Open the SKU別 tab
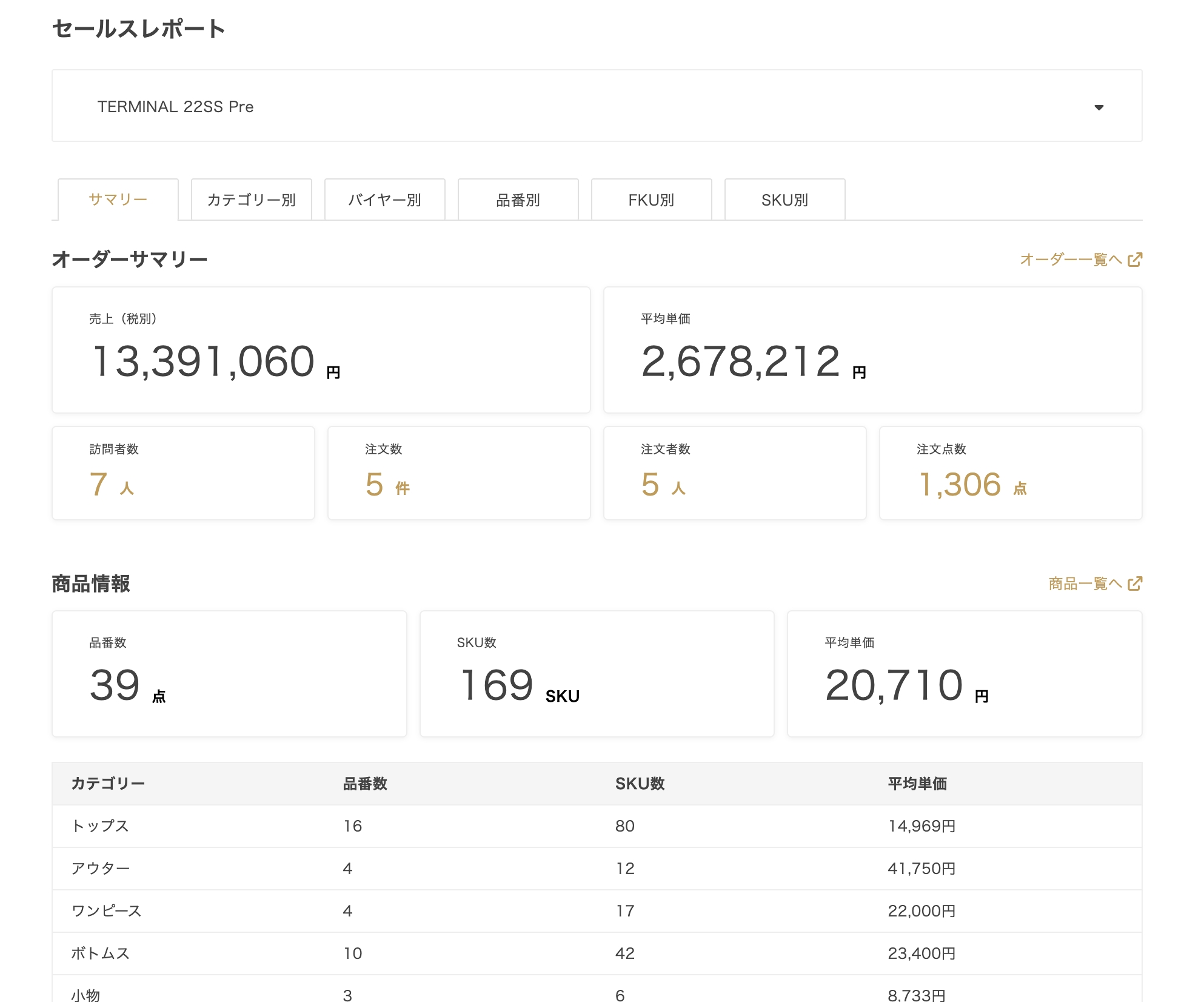Screen dimensions: 1204x1002 coord(784,200)
